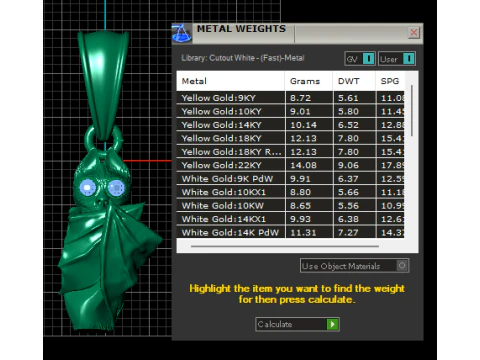Click the green arrow on Calculate
Image resolution: width=480 pixels, height=360 pixels.
(333, 324)
